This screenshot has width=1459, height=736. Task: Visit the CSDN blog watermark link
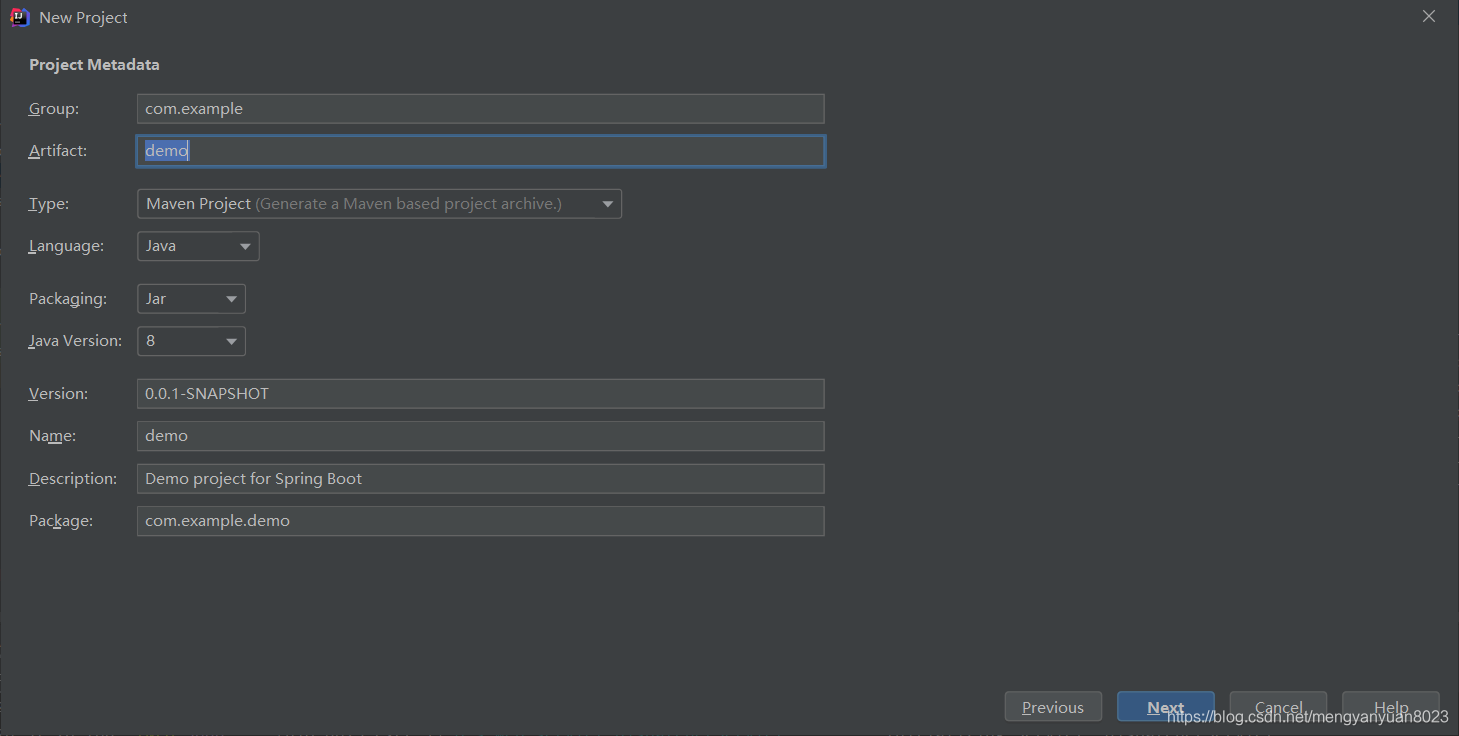[1306, 716]
